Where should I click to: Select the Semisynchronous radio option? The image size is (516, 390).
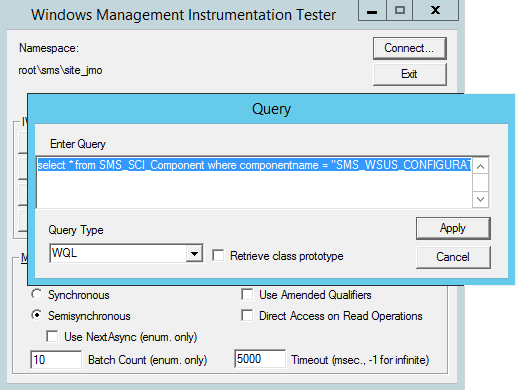click(37, 315)
